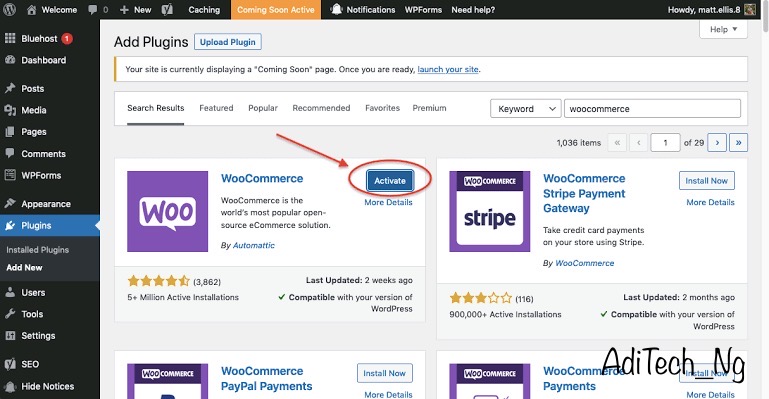This screenshot has width=769, height=399.
Task: Open Media library icon in sidebar
Action: [10, 110]
